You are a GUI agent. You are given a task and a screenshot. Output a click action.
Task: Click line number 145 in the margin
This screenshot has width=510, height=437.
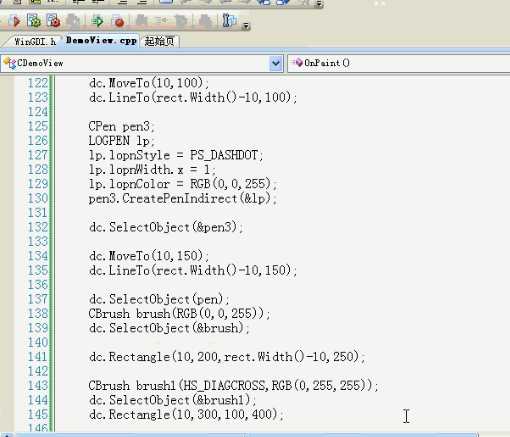click(38, 414)
